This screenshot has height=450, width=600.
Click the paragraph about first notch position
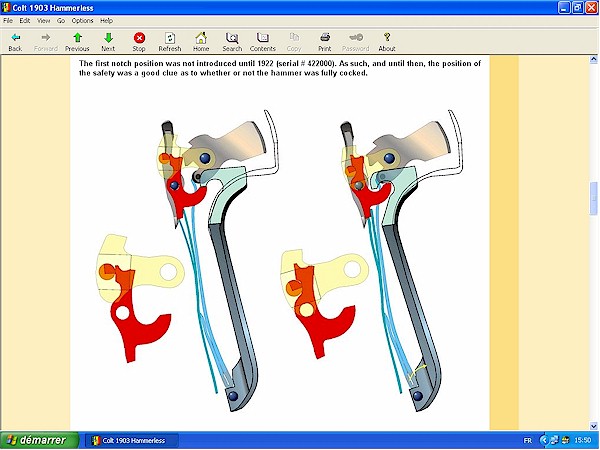click(280, 68)
